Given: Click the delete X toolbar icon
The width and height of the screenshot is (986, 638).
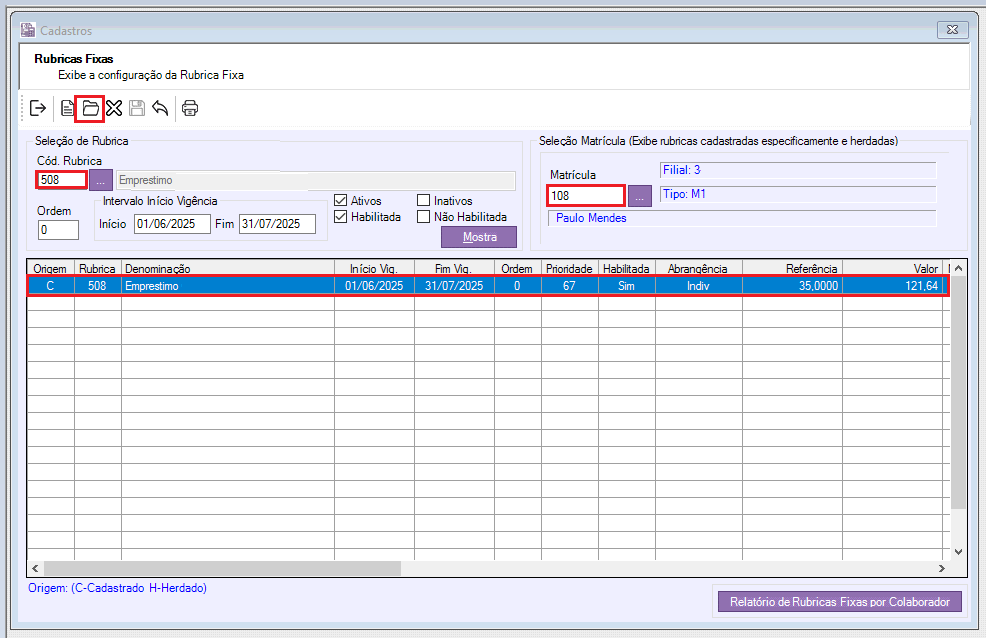Looking at the screenshot, I should (114, 108).
